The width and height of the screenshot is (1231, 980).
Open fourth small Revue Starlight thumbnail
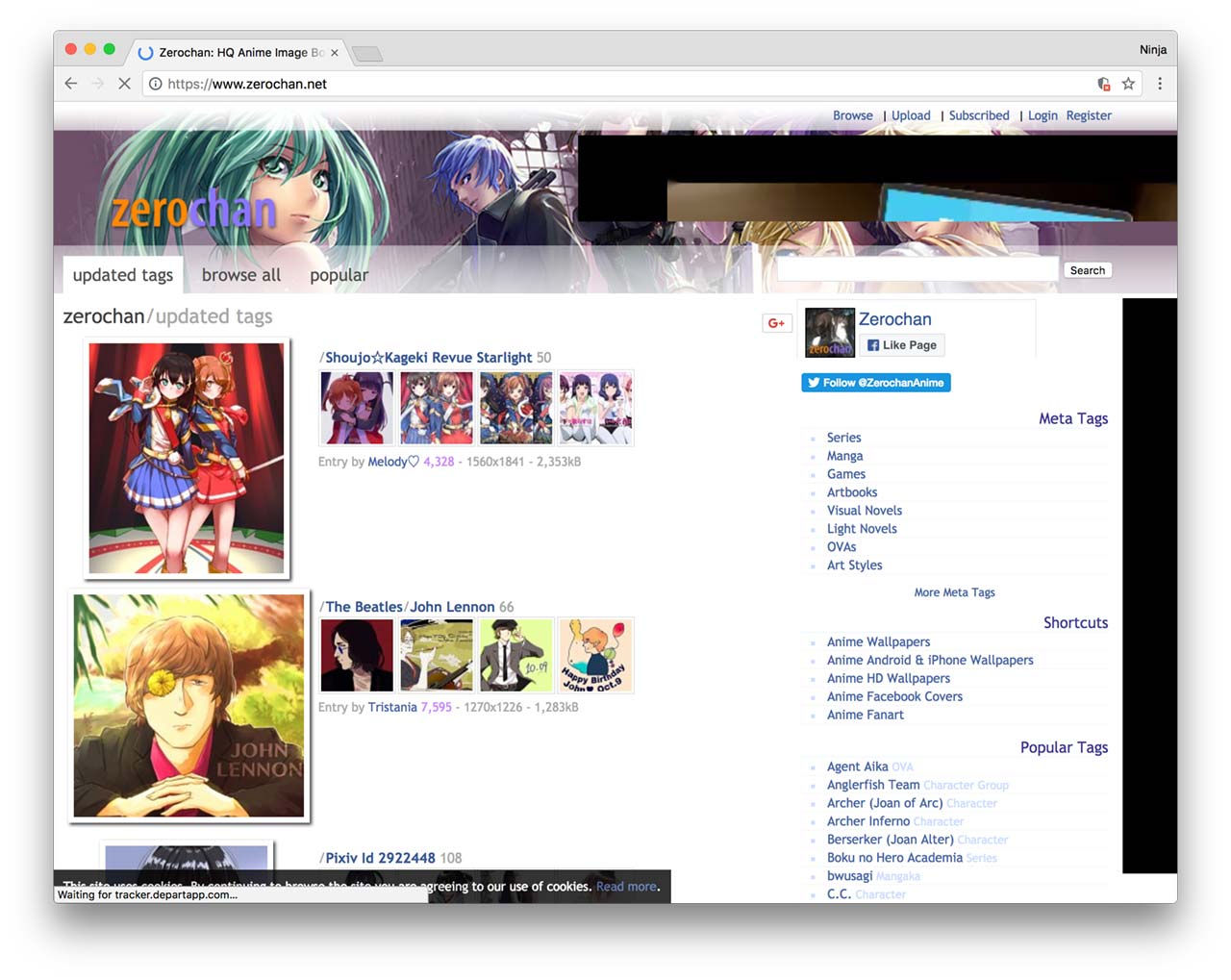596,409
